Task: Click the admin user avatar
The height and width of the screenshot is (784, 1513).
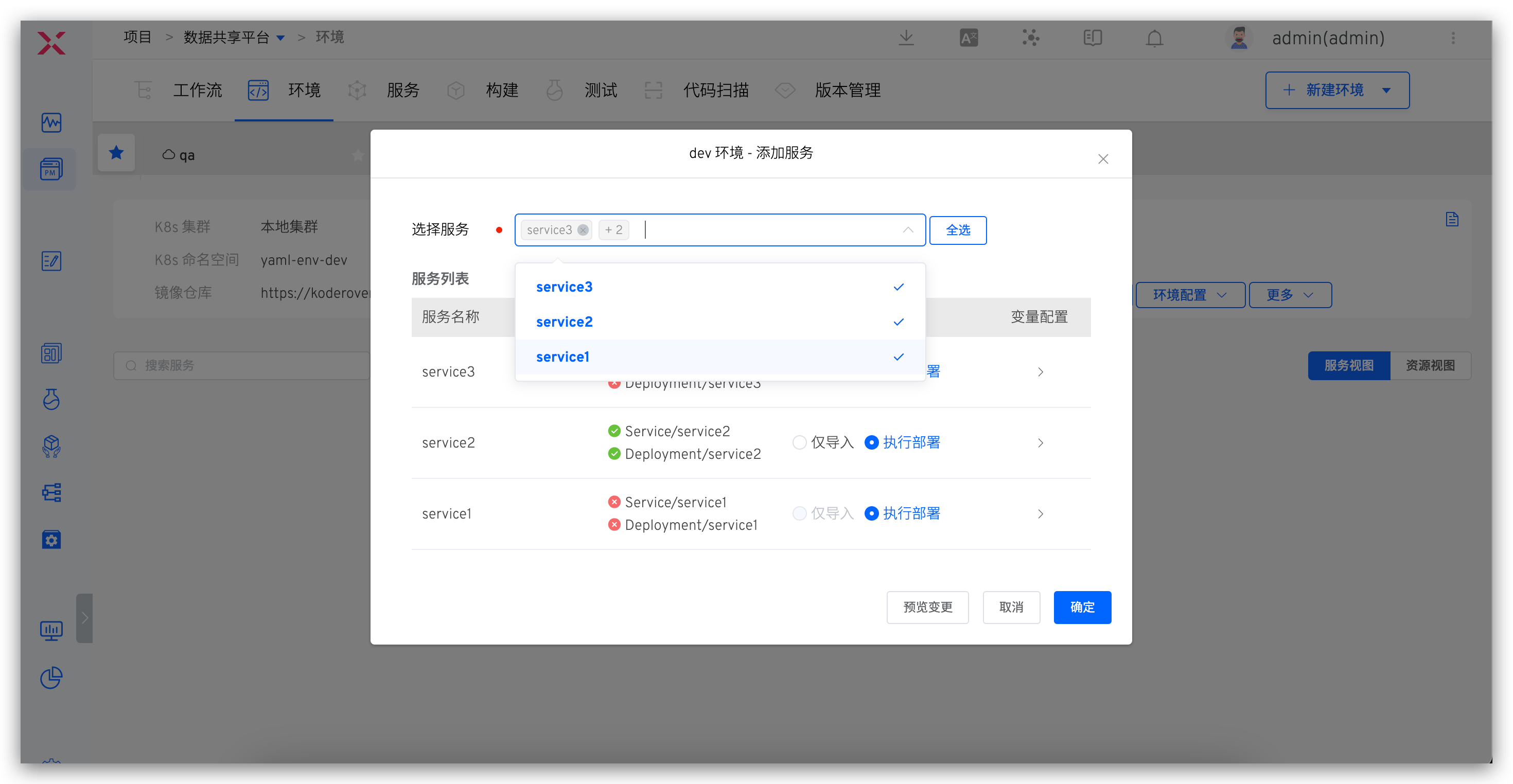Action: (x=1239, y=38)
